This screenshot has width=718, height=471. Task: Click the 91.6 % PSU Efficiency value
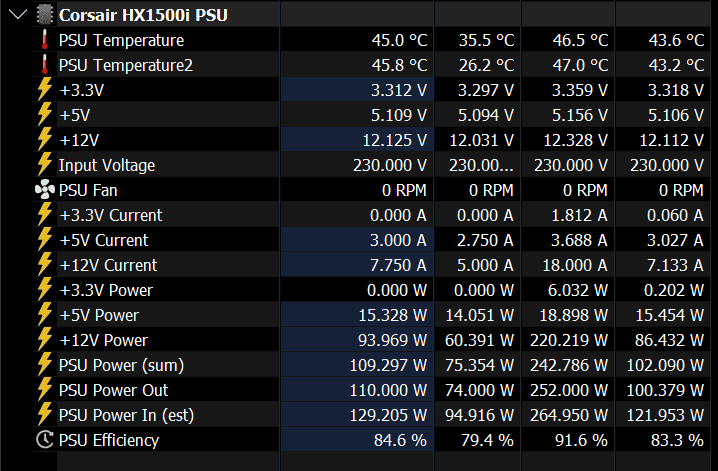(581, 440)
